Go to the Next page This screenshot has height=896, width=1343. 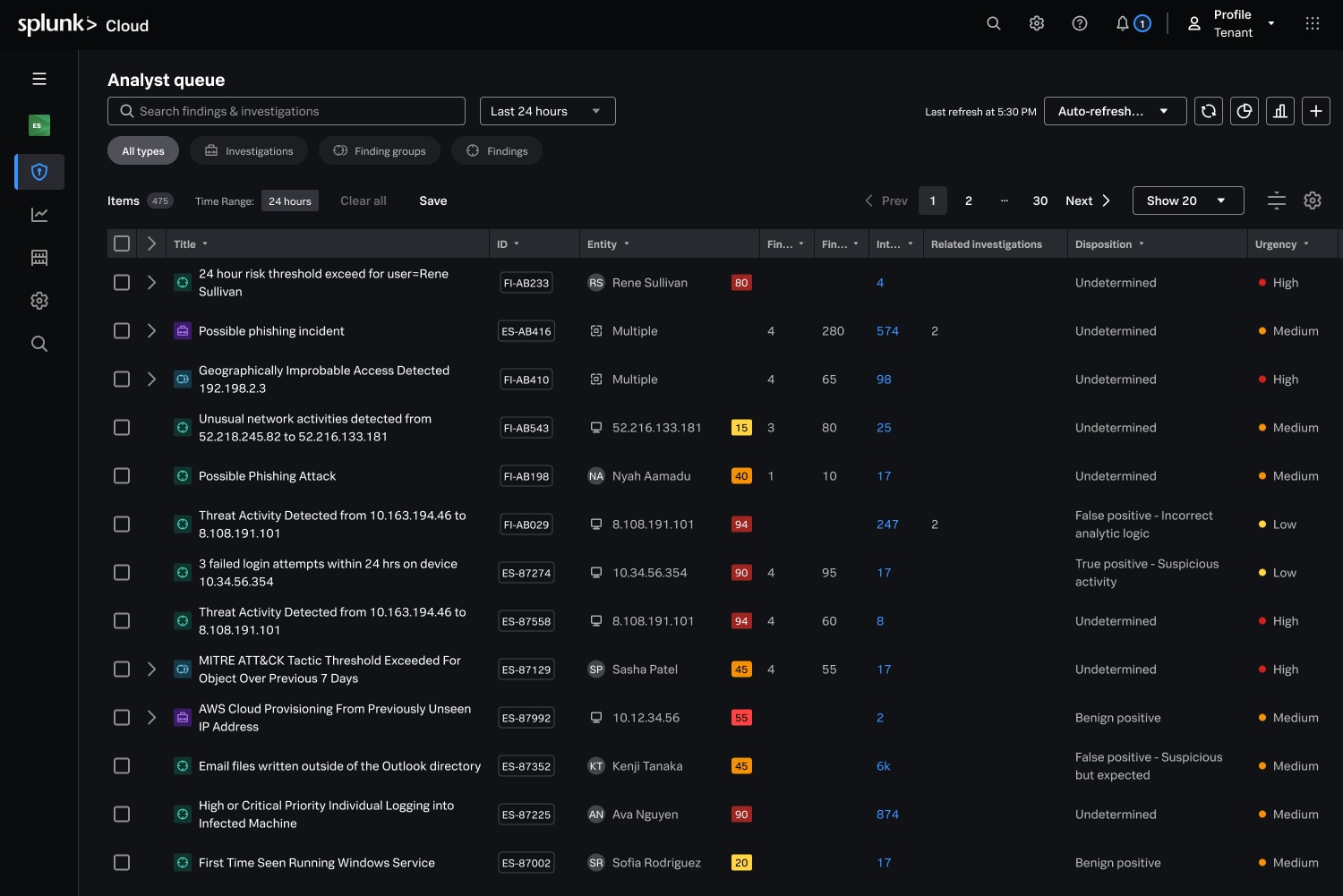click(1088, 201)
